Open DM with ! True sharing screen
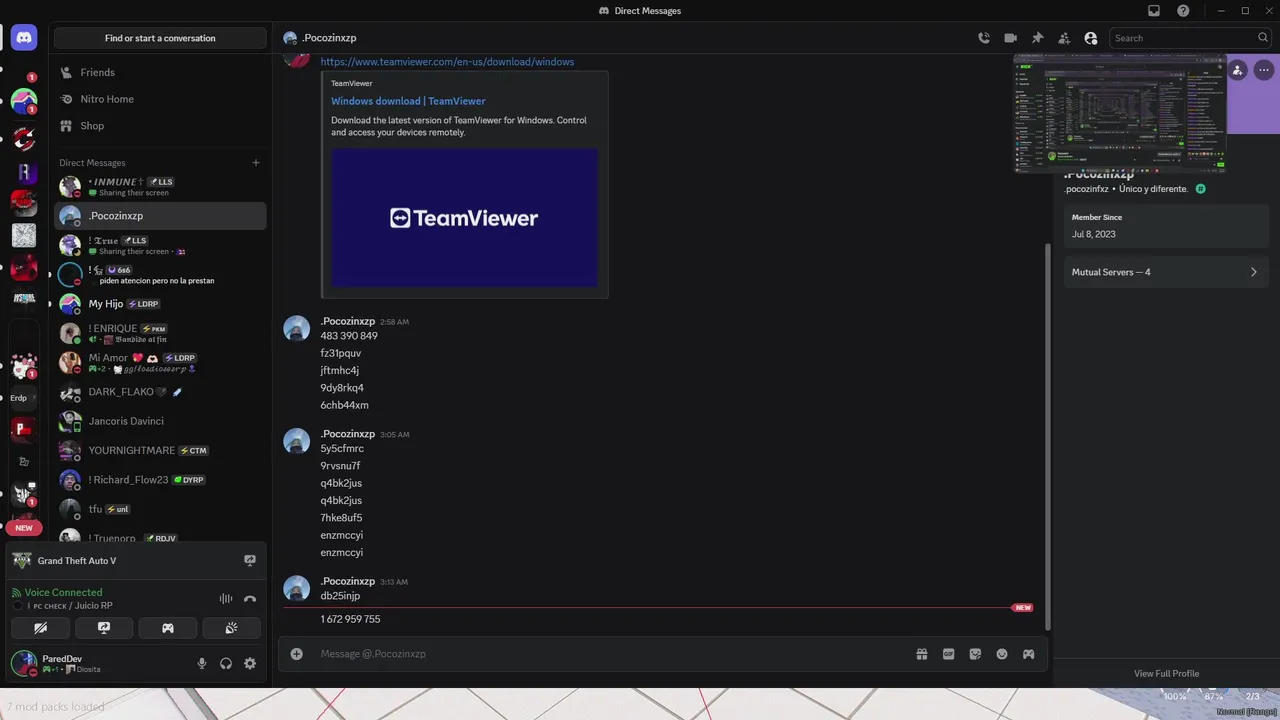Viewport: 1280px width, 720px height. pos(160,245)
